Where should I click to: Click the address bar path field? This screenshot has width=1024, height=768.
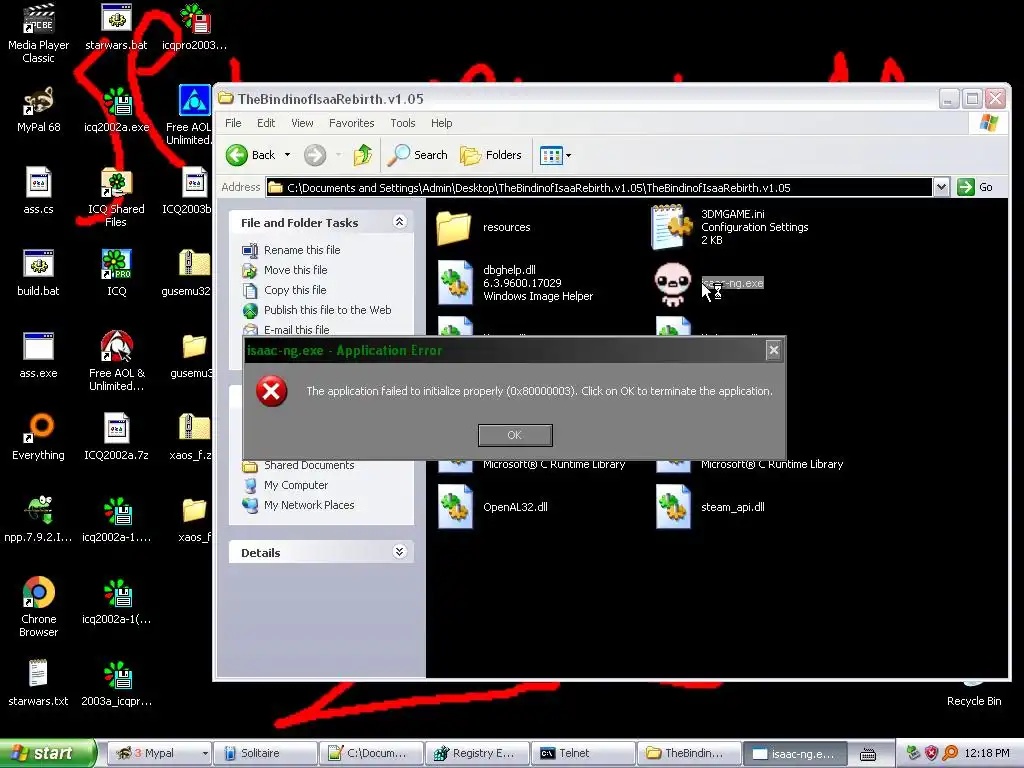click(x=599, y=188)
